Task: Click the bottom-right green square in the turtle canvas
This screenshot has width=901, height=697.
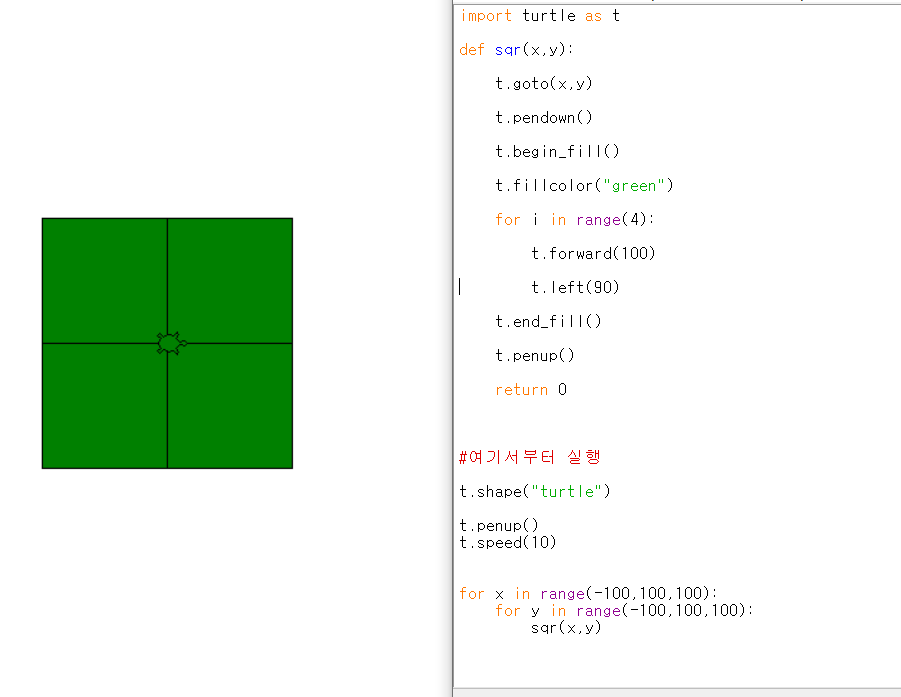Action: [230, 406]
